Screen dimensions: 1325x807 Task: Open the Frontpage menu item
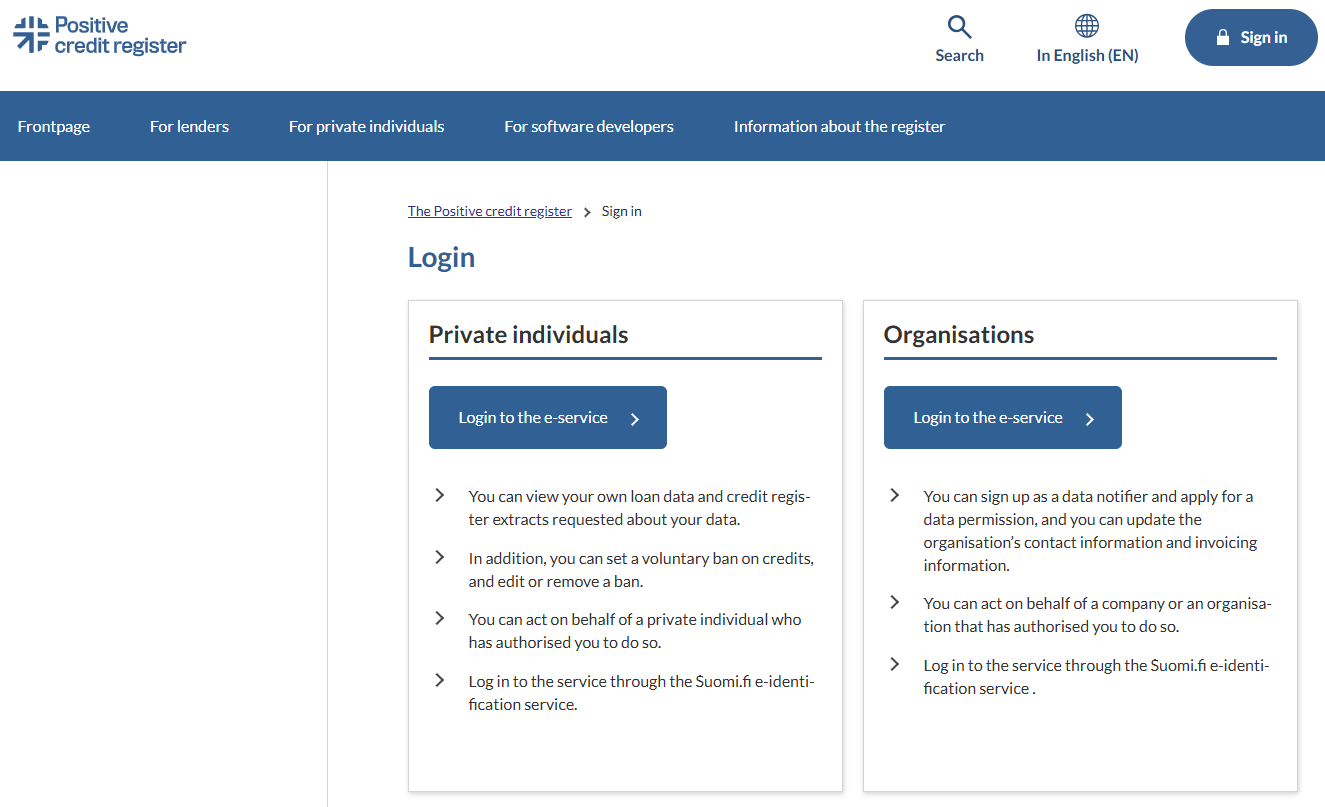click(54, 126)
